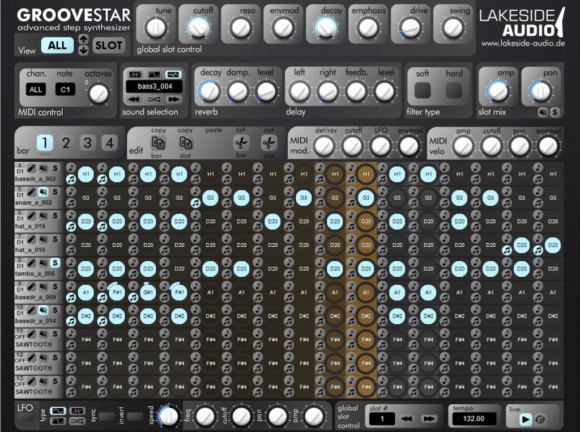
Task: Disable solo on tambu_a_005 slot
Action: [x=55, y=263]
